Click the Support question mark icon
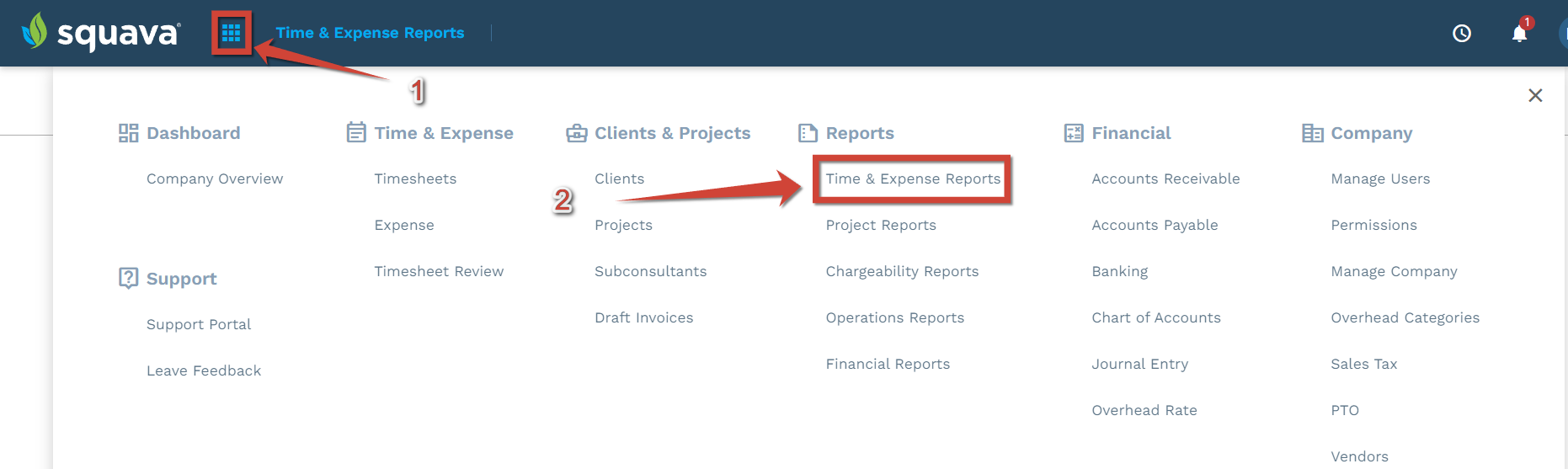 pos(128,278)
